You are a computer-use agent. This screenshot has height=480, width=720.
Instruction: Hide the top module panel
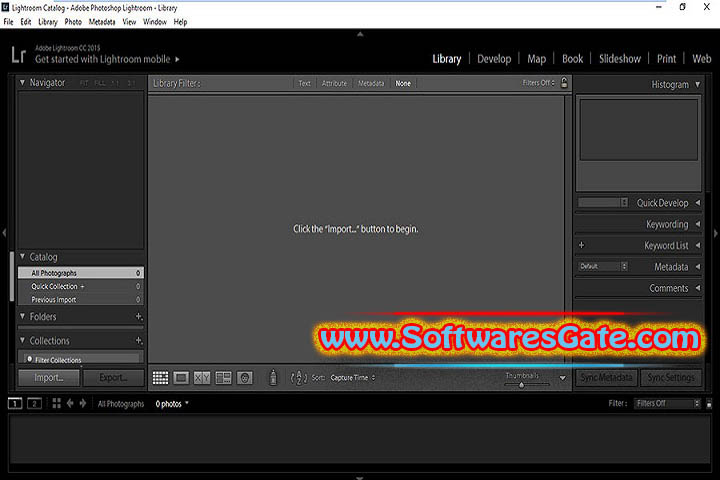(x=360, y=34)
